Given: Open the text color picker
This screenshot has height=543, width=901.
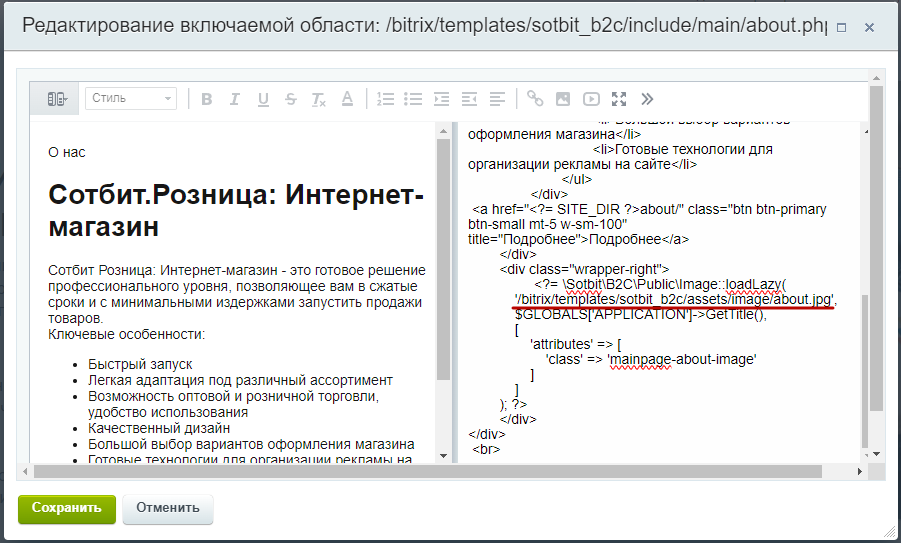Looking at the screenshot, I should pos(347,99).
